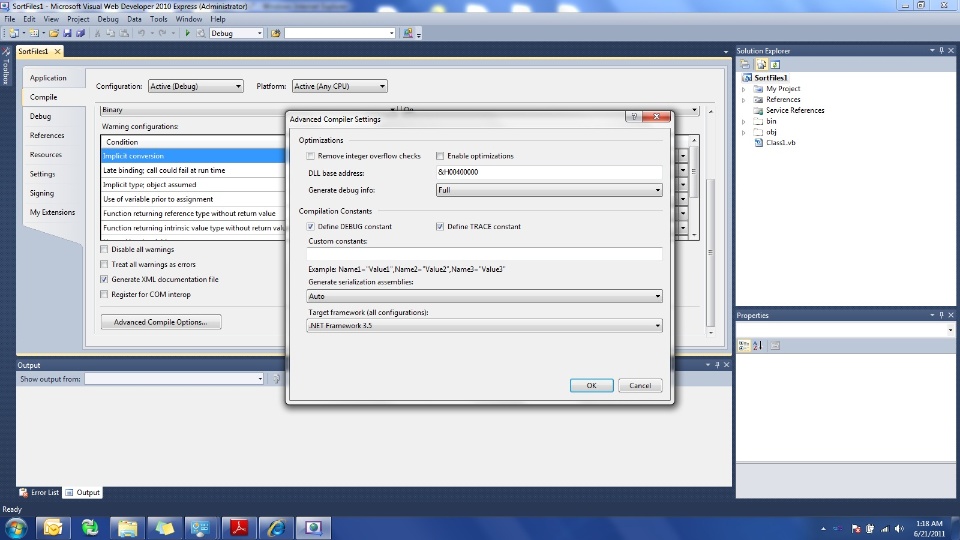
Task: Toggle Remove integer overflow checks
Action: tap(310, 156)
